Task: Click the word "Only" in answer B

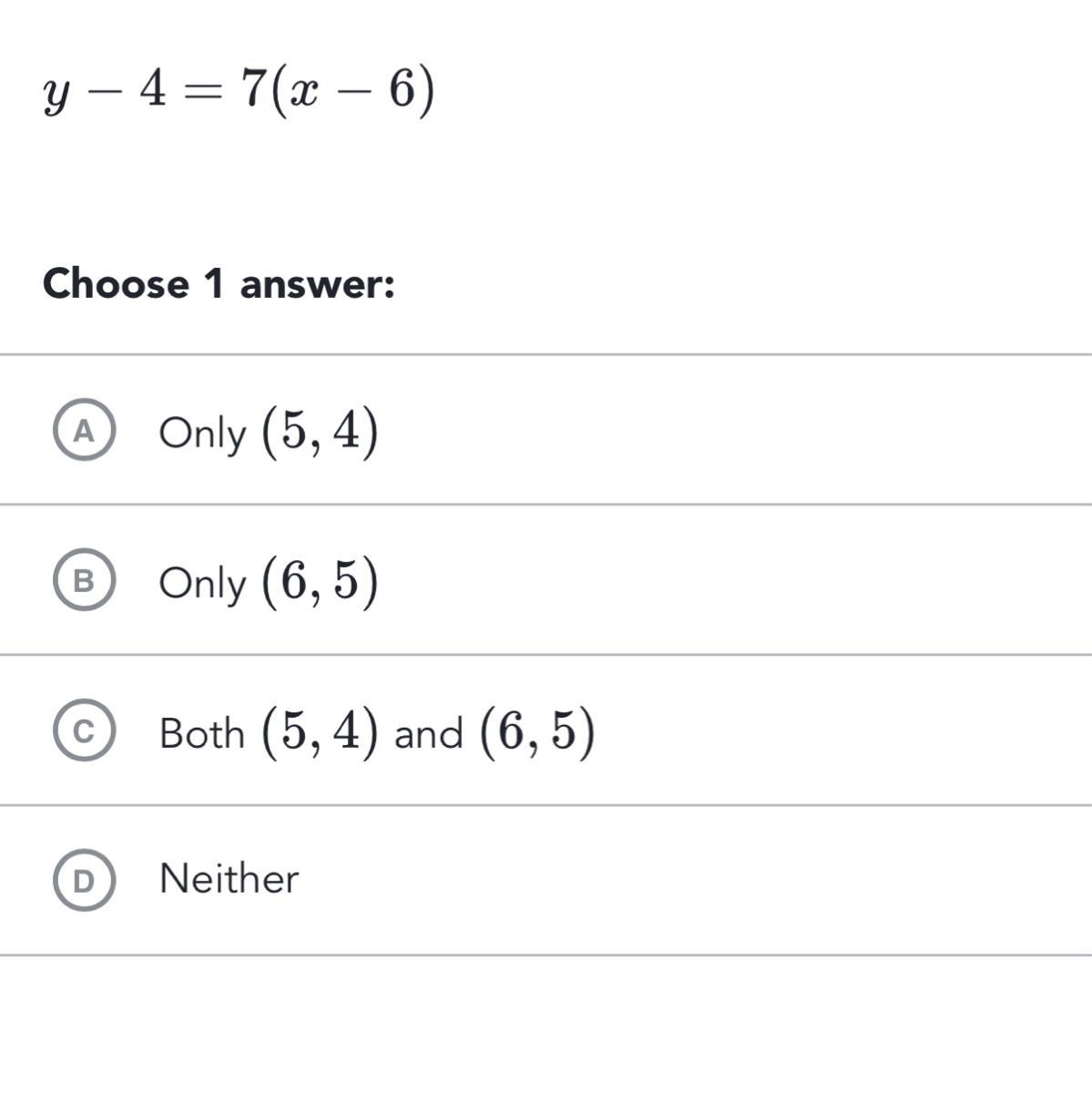Action: (x=202, y=583)
